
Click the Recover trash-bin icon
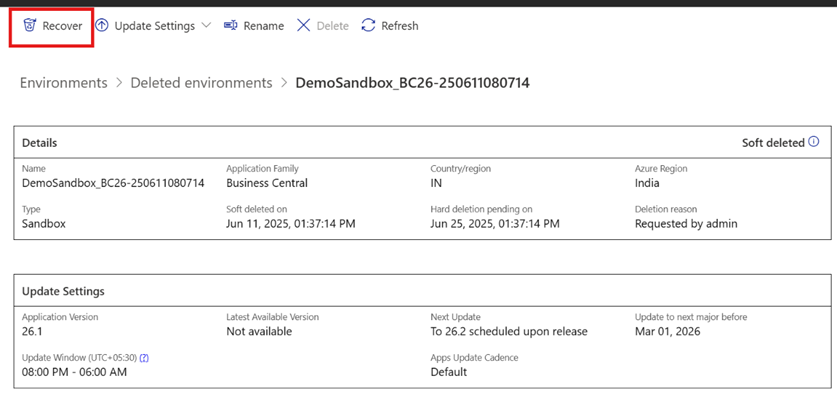30,26
